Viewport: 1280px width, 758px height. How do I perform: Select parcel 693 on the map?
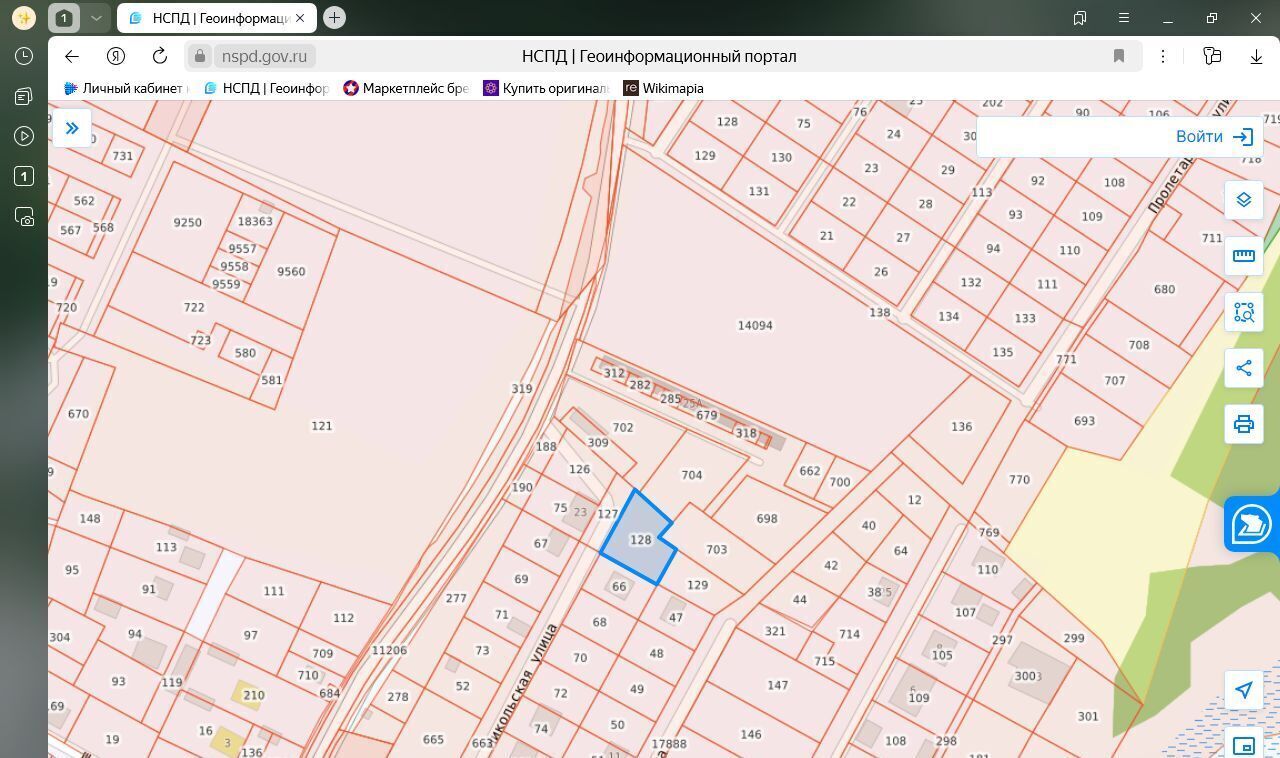pos(1084,420)
